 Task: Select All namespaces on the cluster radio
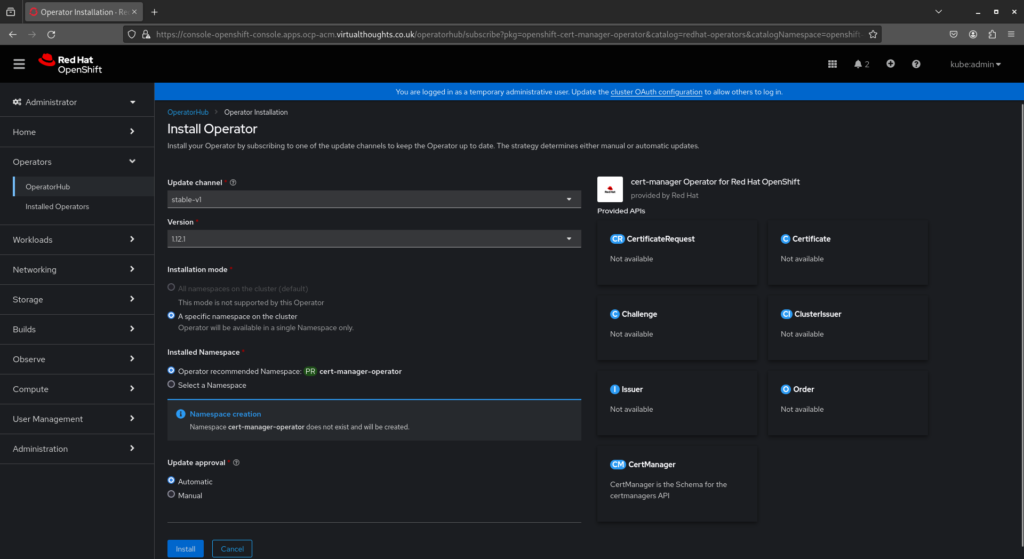tap(171, 287)
